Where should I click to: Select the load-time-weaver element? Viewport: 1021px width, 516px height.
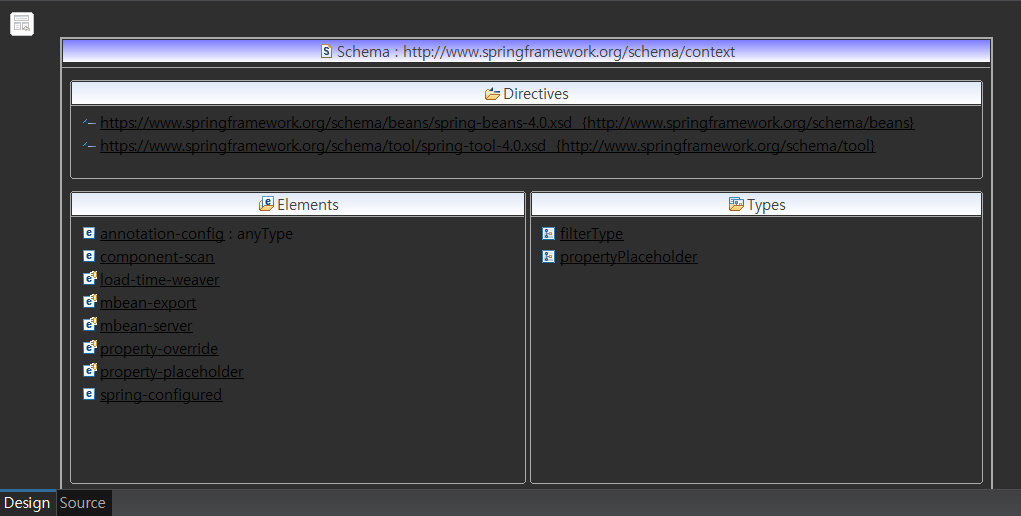tap(160, 280)
